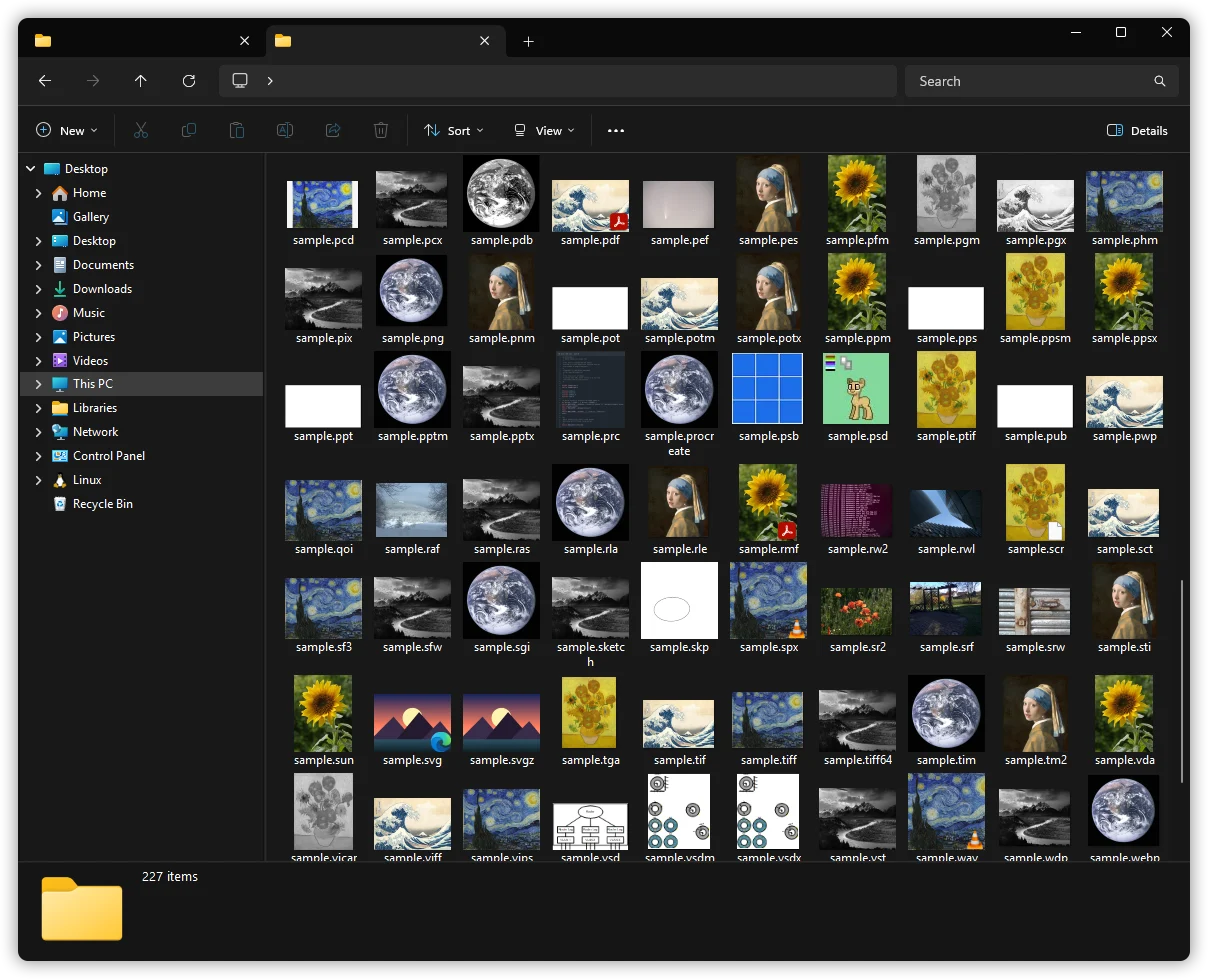This screenshot has width=1208, height=979.
Task: Open Libraries in the navigation pane
Action: click(x=95, y=408)
